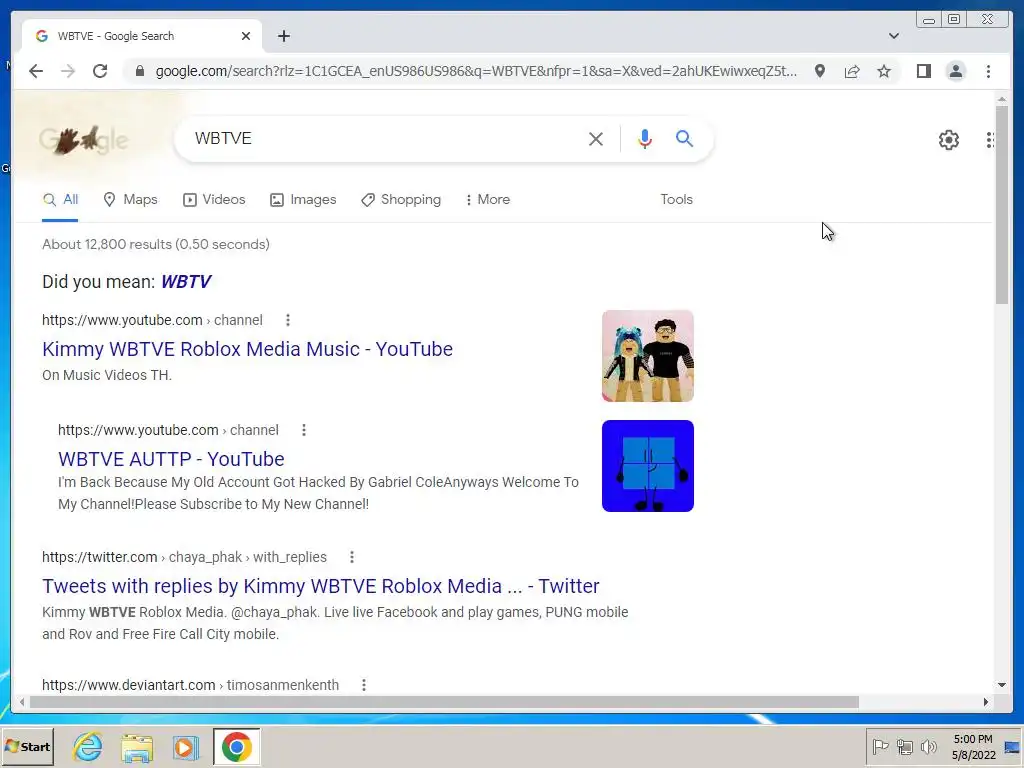Click the scroll up arrow
This screenshot has width=1024, height=768.
1002,99
